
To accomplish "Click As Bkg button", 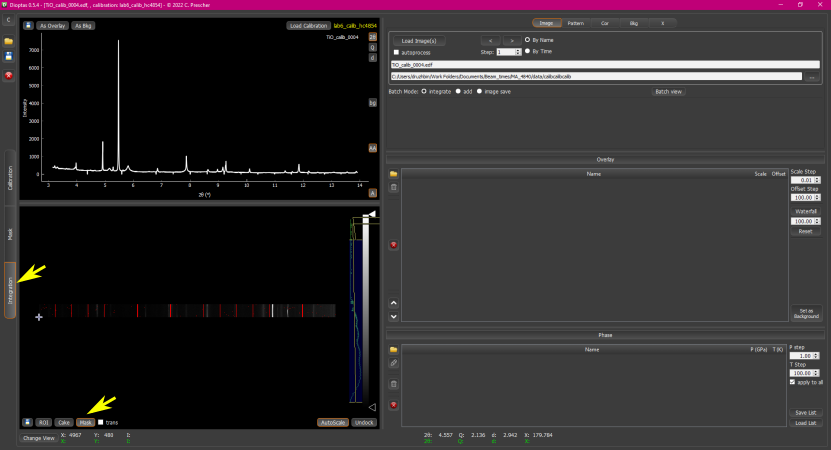I will (x=83, y=25).
